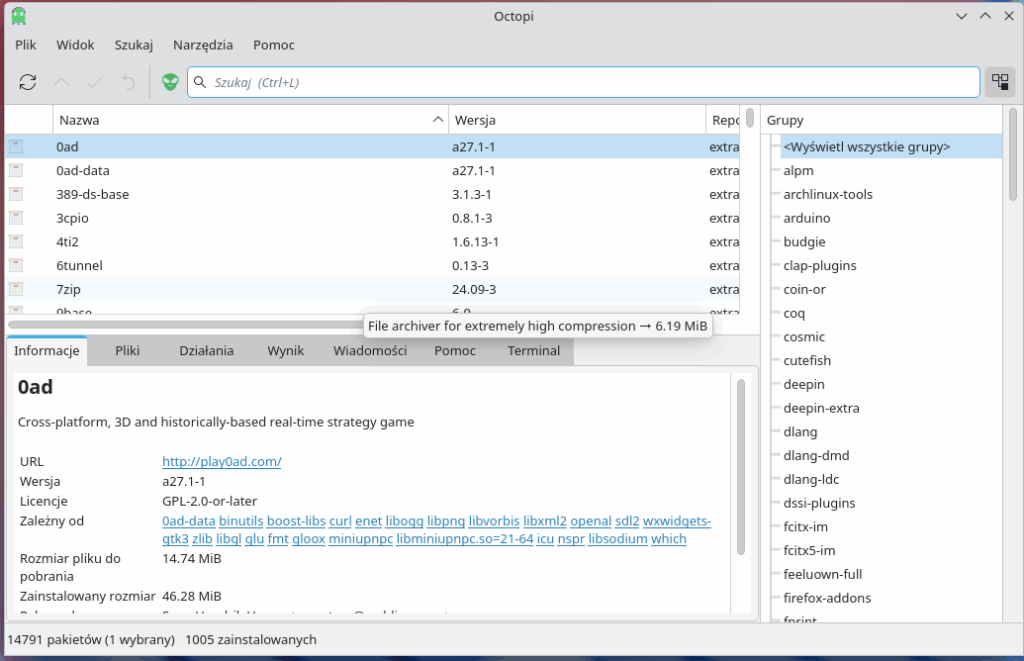Open the 0ad-data dependency link
The width and height of the screenshot is (1024, 661).
click(189, 521)
